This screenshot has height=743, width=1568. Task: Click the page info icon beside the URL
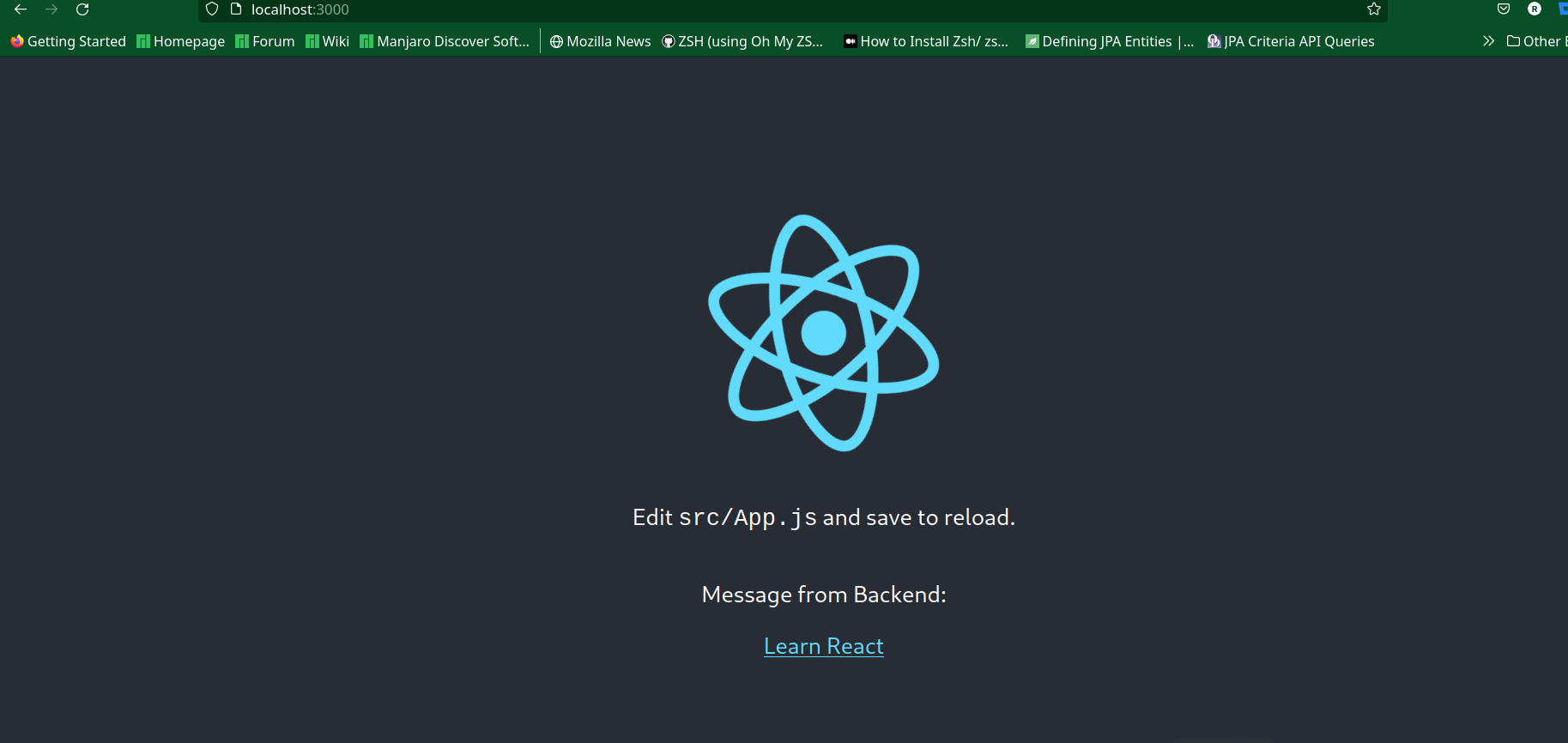tap(236, 9)
